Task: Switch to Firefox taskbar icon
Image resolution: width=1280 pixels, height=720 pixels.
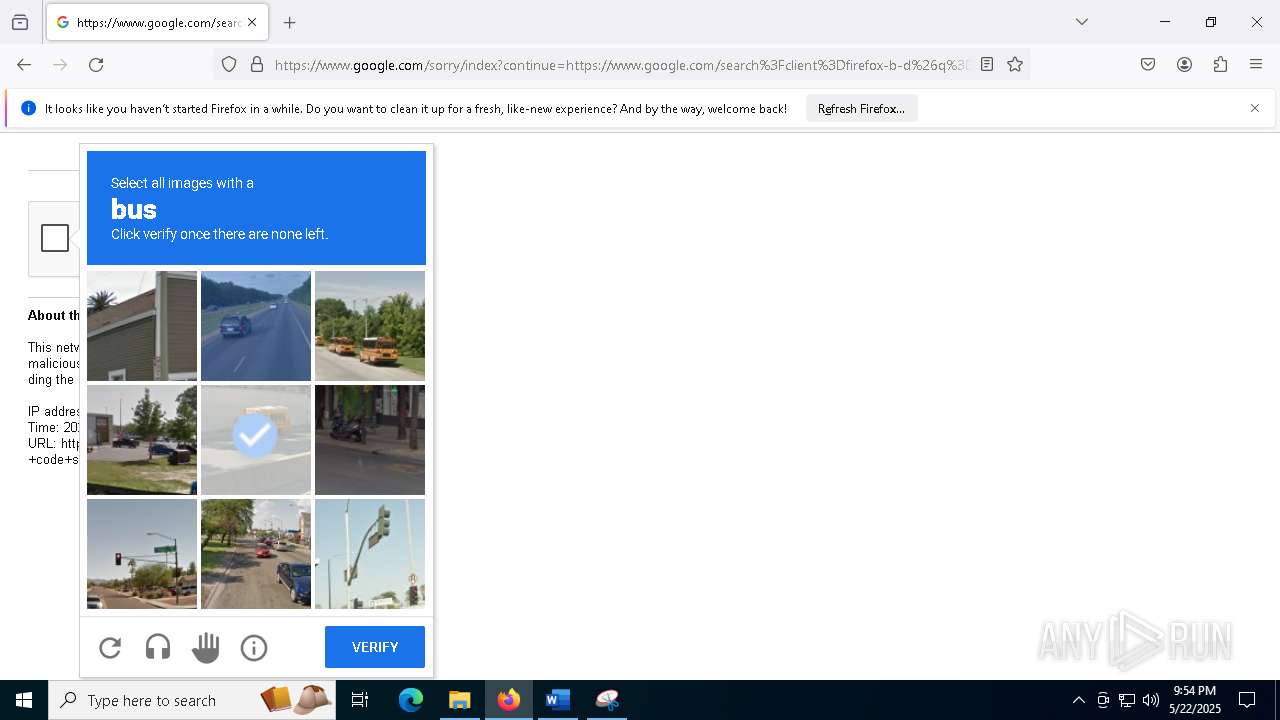Action: click(509, 700)
